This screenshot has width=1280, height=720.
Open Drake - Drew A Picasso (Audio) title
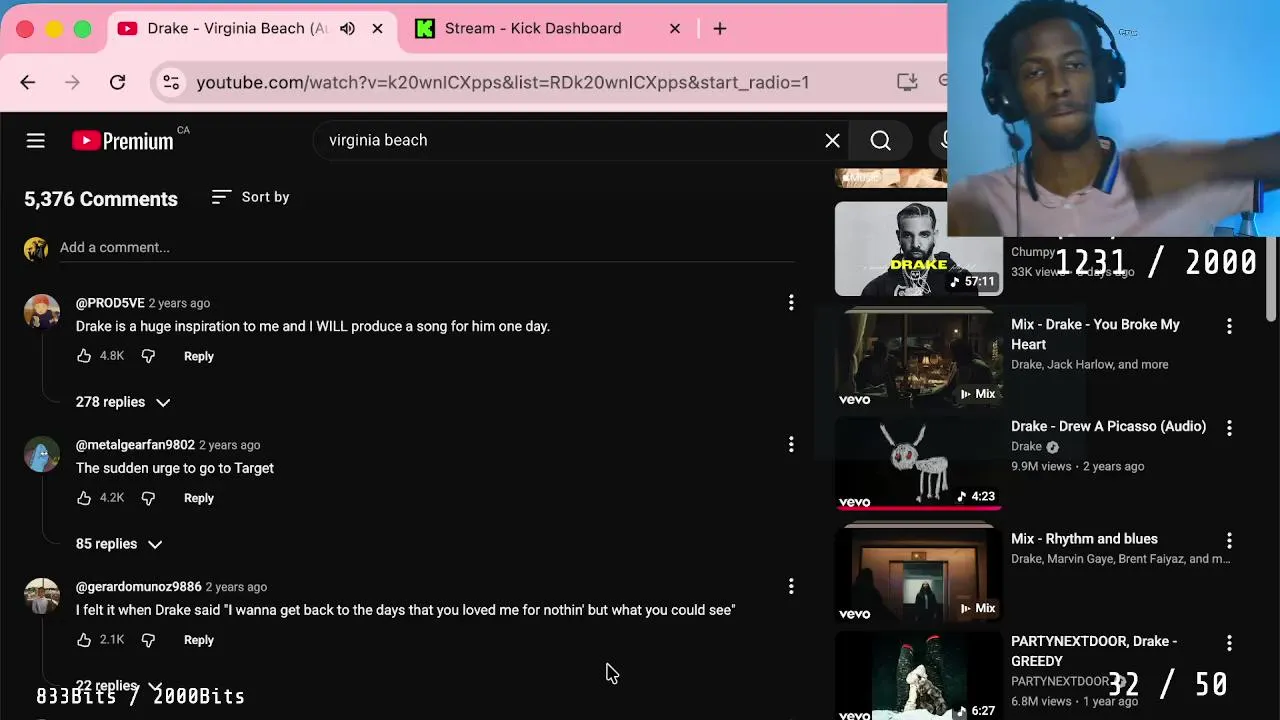point(1108,426)
